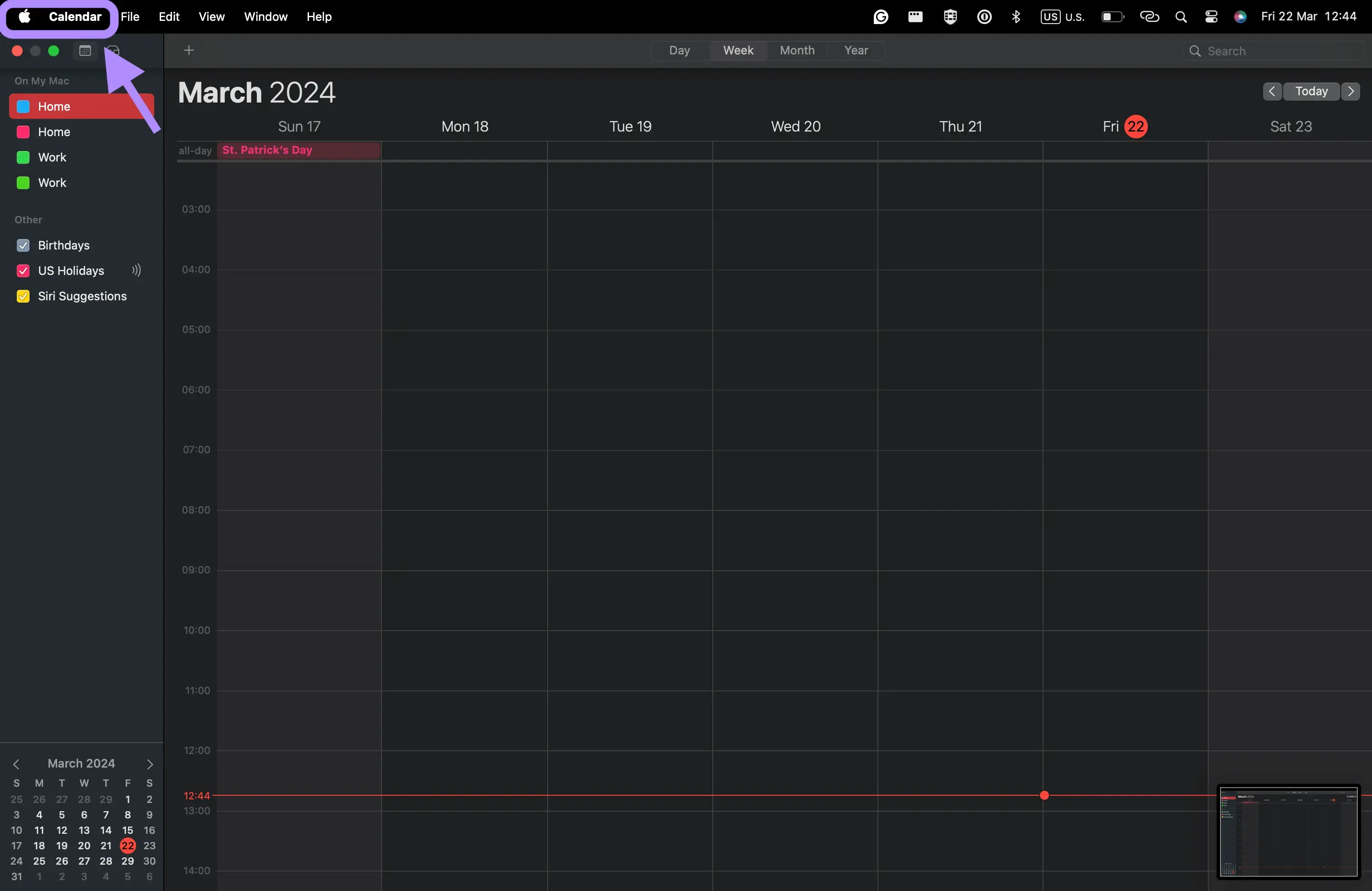Toggle Siri Suggestions calendar
Viewport: 1372px width, 891px height.
[22, 295]
